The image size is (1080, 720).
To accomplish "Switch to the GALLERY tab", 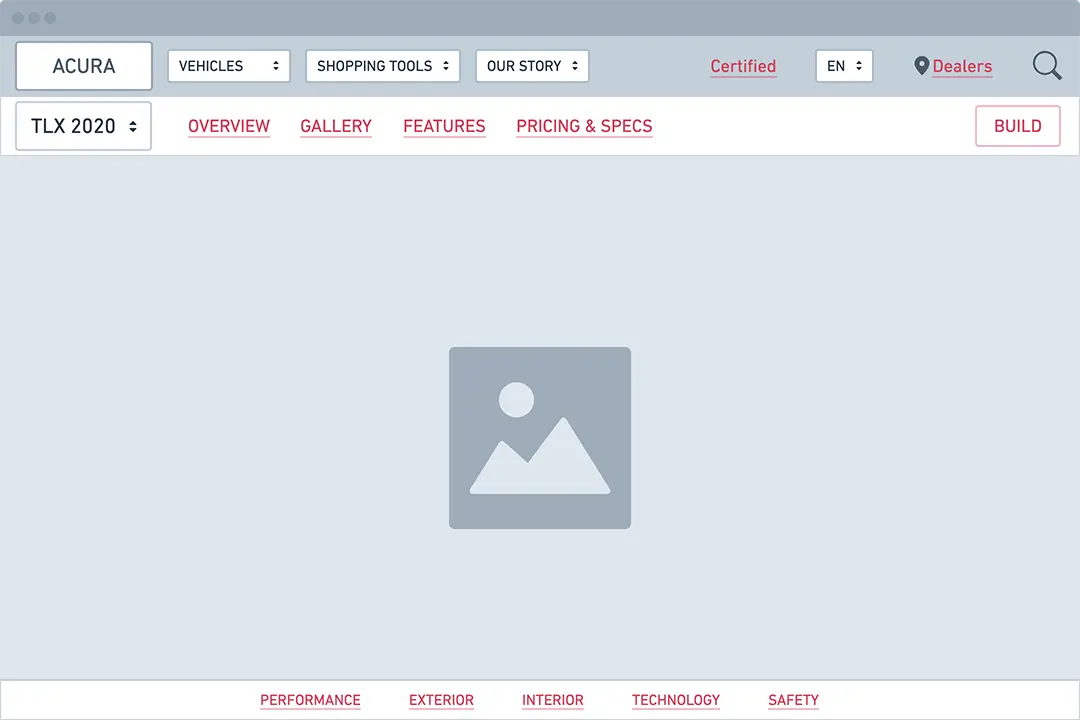I will [x=335, y=126].
